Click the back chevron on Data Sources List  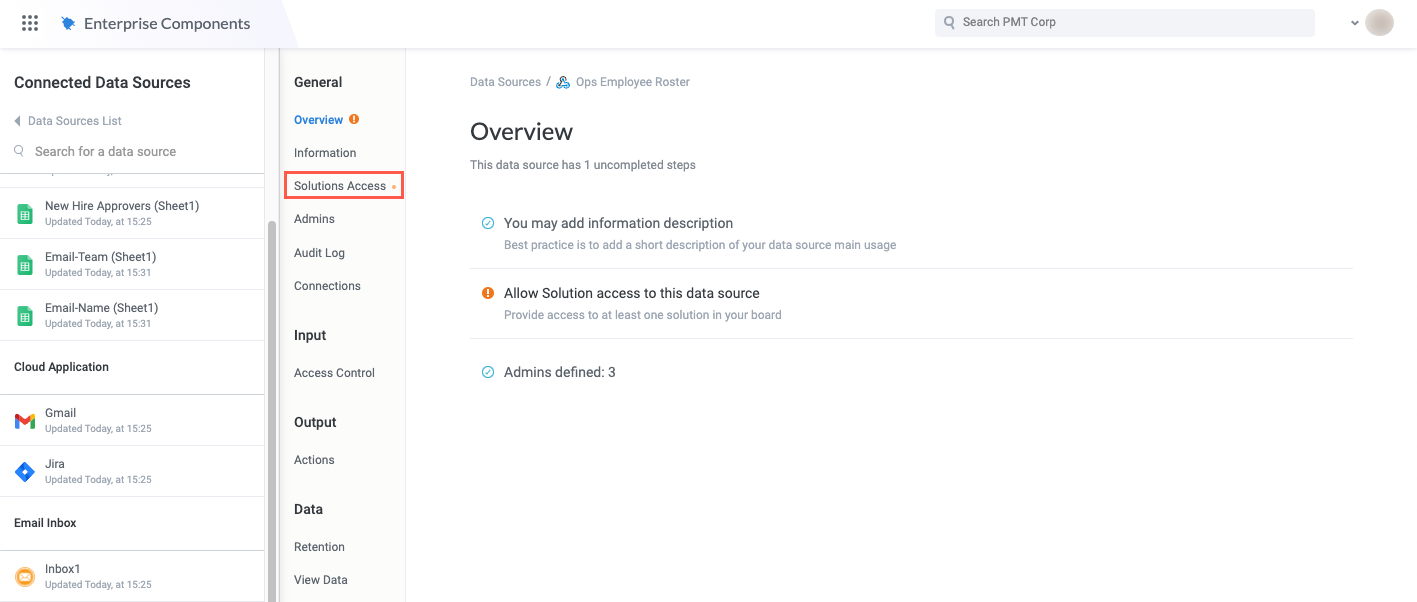tap(16, 120)
